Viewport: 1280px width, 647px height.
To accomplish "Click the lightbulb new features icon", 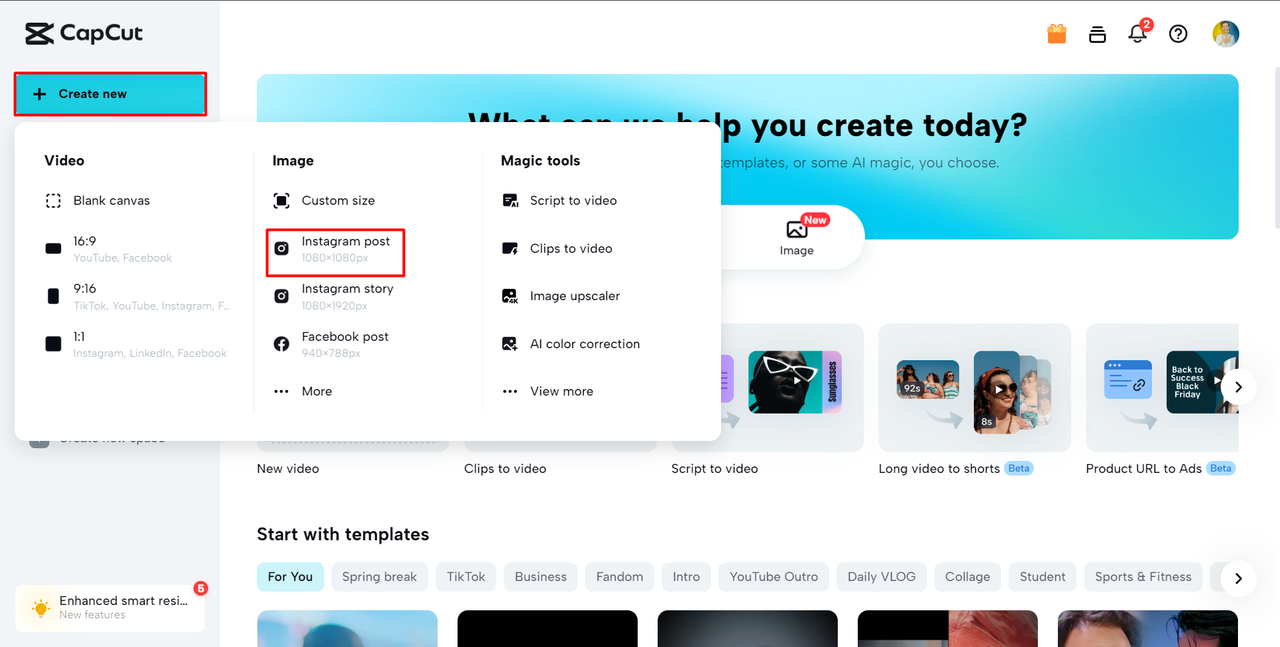I will pos(40,608).
